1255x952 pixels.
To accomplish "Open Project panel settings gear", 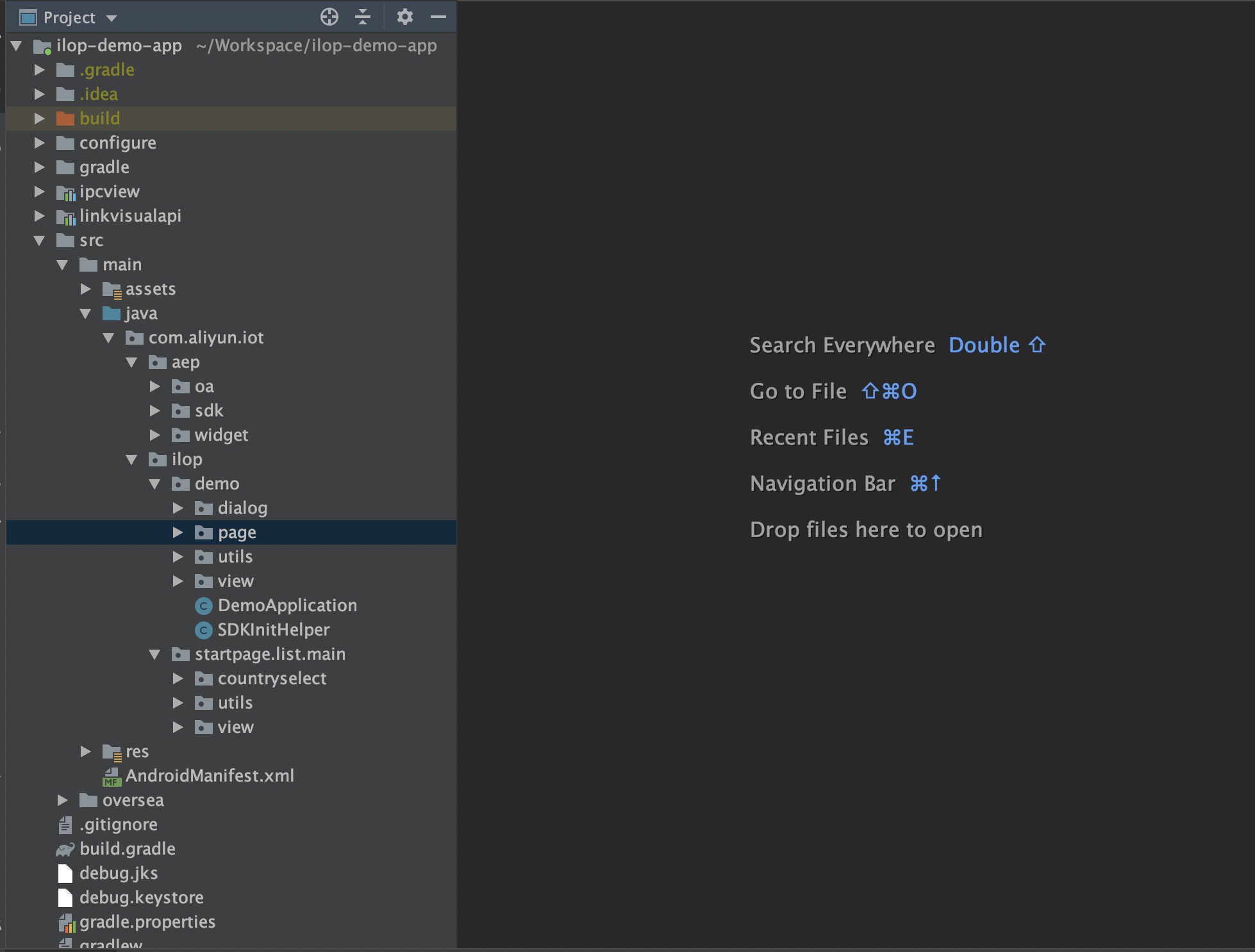I will [404, 17].
